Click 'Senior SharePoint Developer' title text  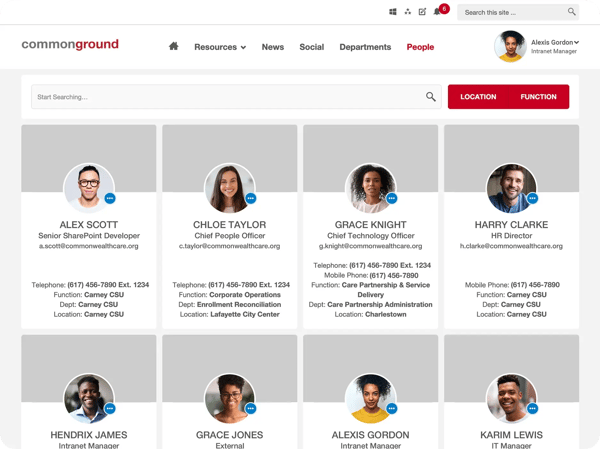coord(89,236)
